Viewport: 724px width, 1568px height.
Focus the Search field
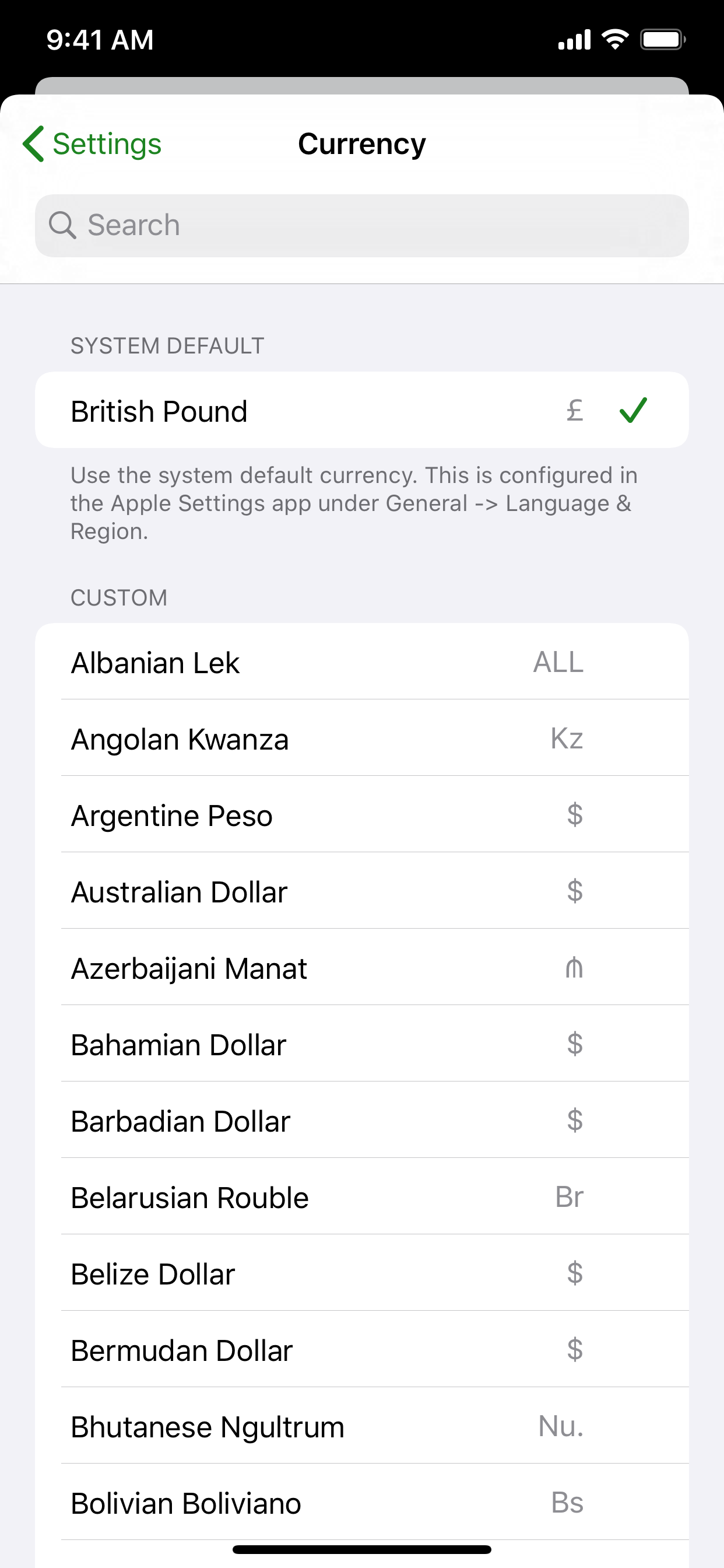362,225
